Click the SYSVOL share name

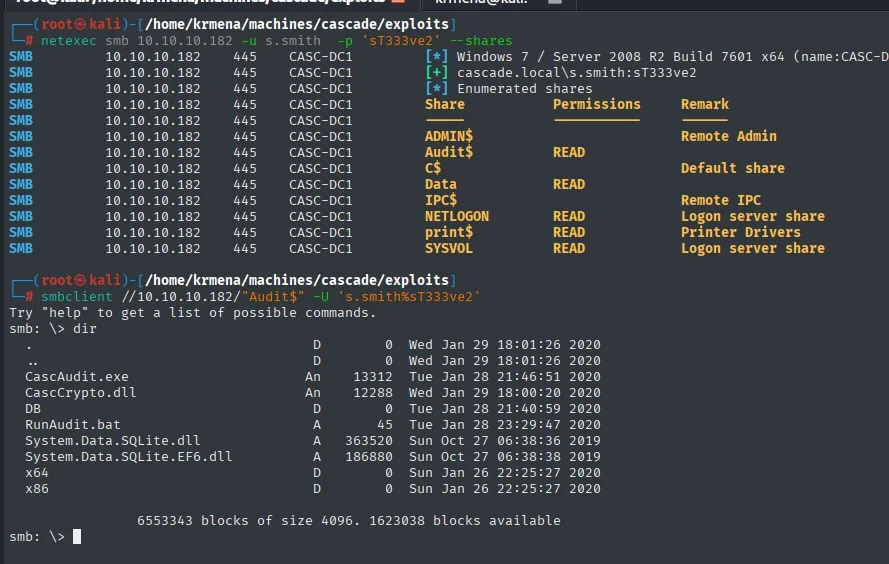(449, 248)
